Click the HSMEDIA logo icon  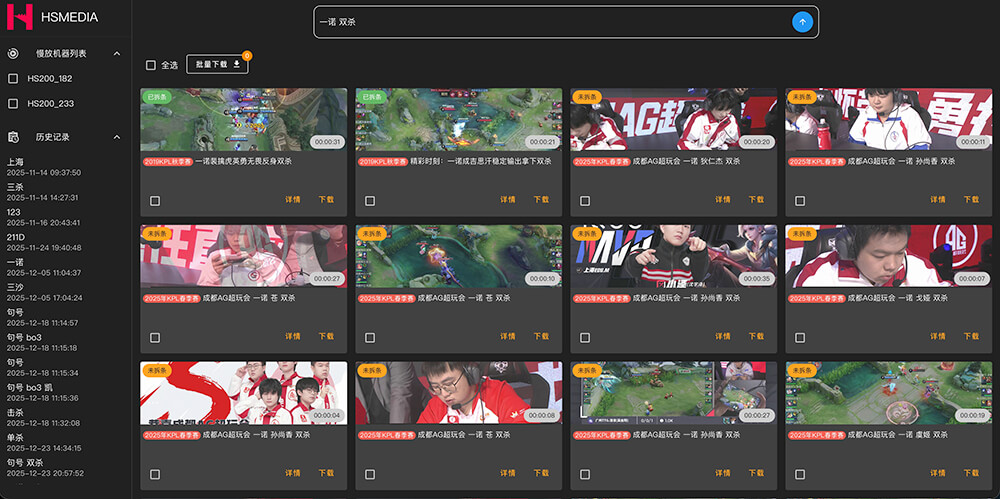pos(19,17)
